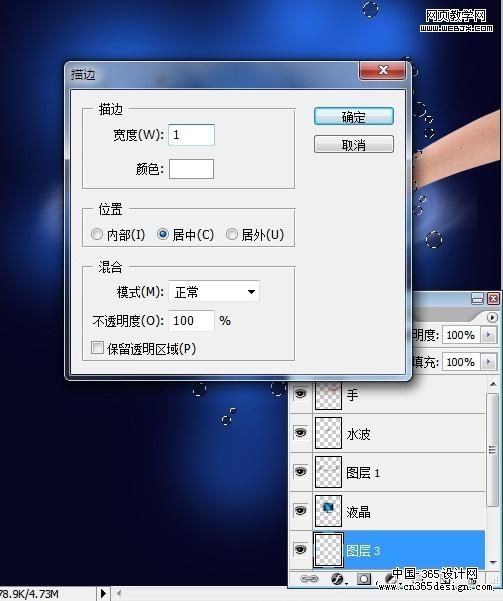
Task: Open the layers panel options menu arrow
Action: click(x=492, y=317)
